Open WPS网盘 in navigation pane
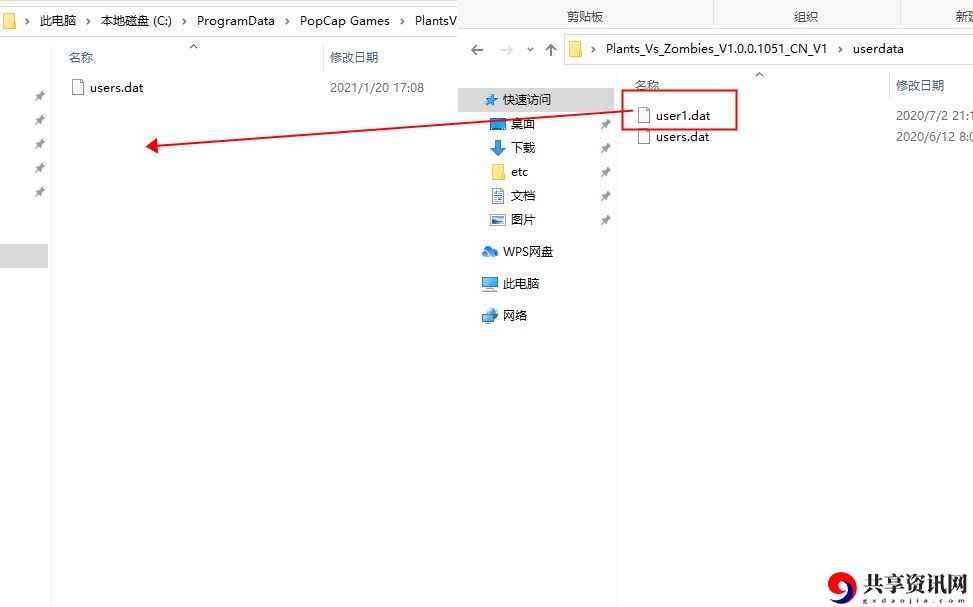Image resolution: width=973 pixels, height=607 pixels. 527,251
